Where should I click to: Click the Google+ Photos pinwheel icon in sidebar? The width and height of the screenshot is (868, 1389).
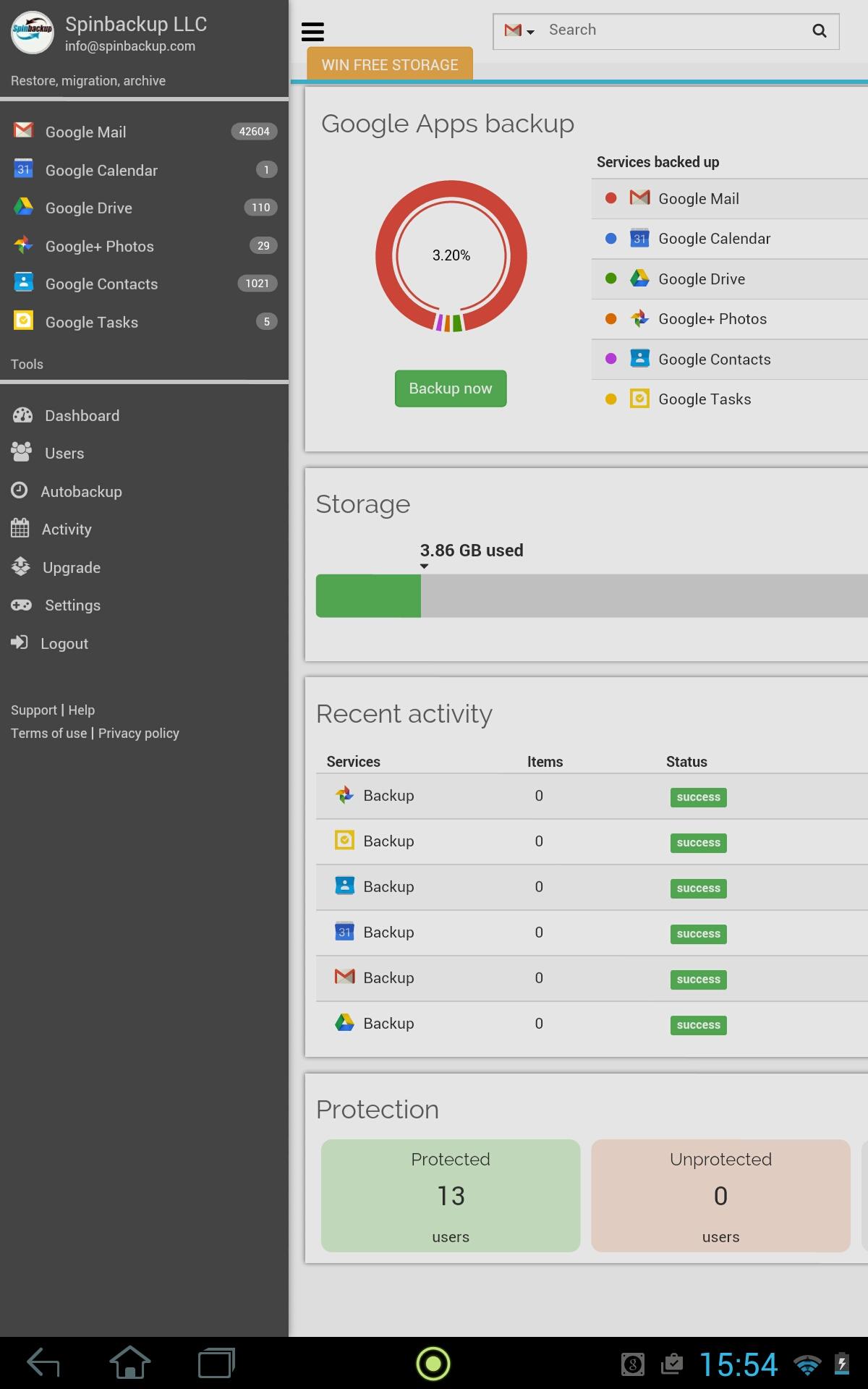[x=23, y=245]
